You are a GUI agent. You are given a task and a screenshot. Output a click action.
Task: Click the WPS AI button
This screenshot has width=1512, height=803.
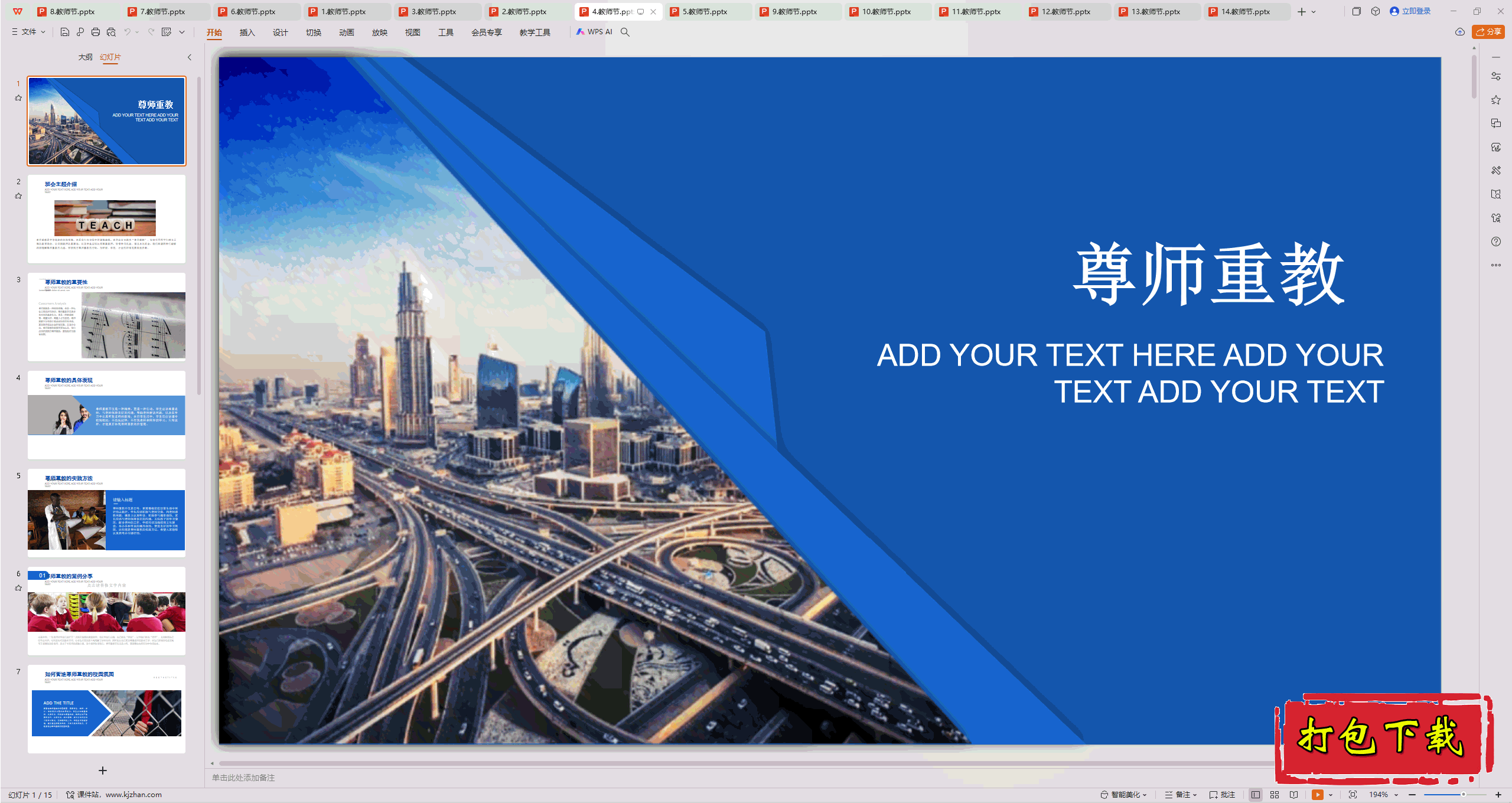(594, 32)
